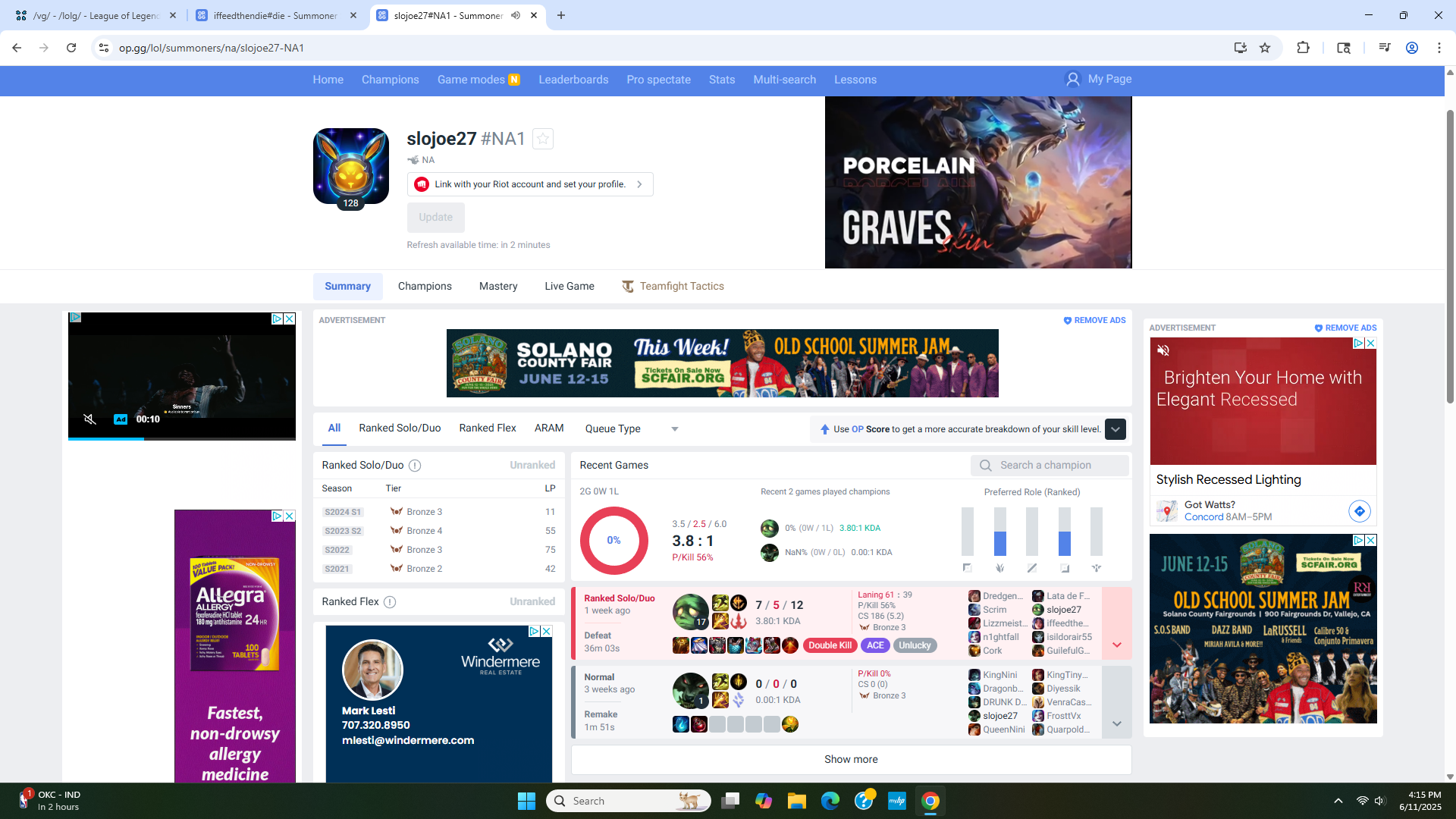View site information icon in address bar
This screenshot has height=819, width=1456.
[104, 48]
